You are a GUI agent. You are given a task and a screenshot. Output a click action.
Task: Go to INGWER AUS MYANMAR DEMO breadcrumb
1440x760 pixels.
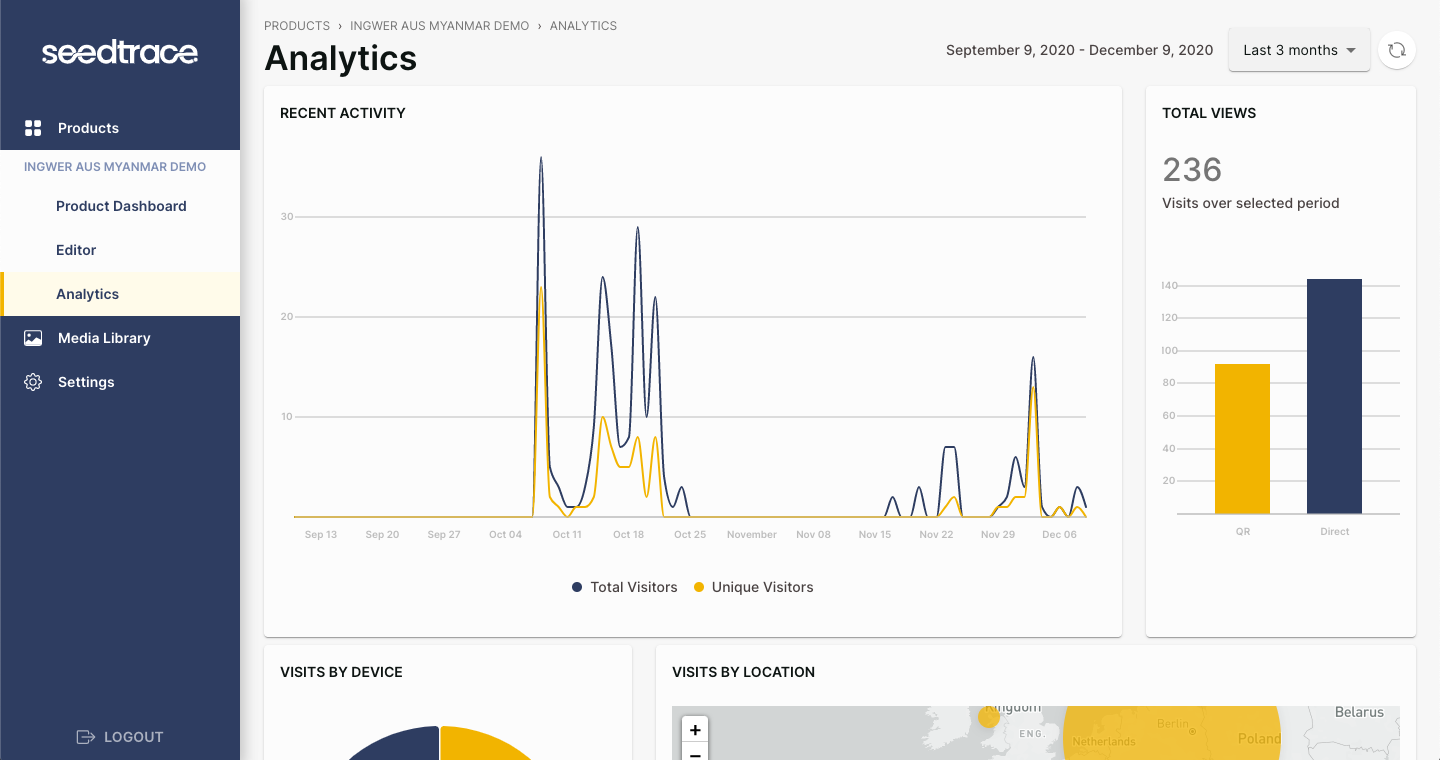pos(440,26)
